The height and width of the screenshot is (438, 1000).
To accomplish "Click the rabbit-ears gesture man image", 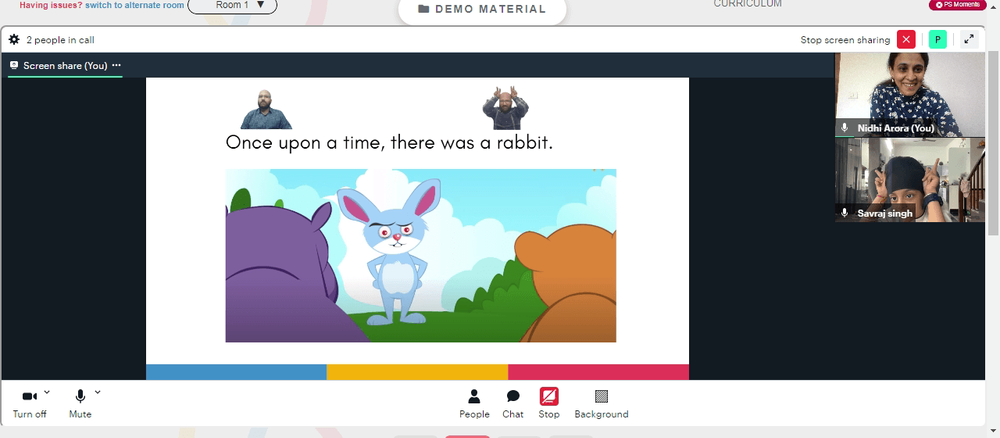I will click(505, 108).
